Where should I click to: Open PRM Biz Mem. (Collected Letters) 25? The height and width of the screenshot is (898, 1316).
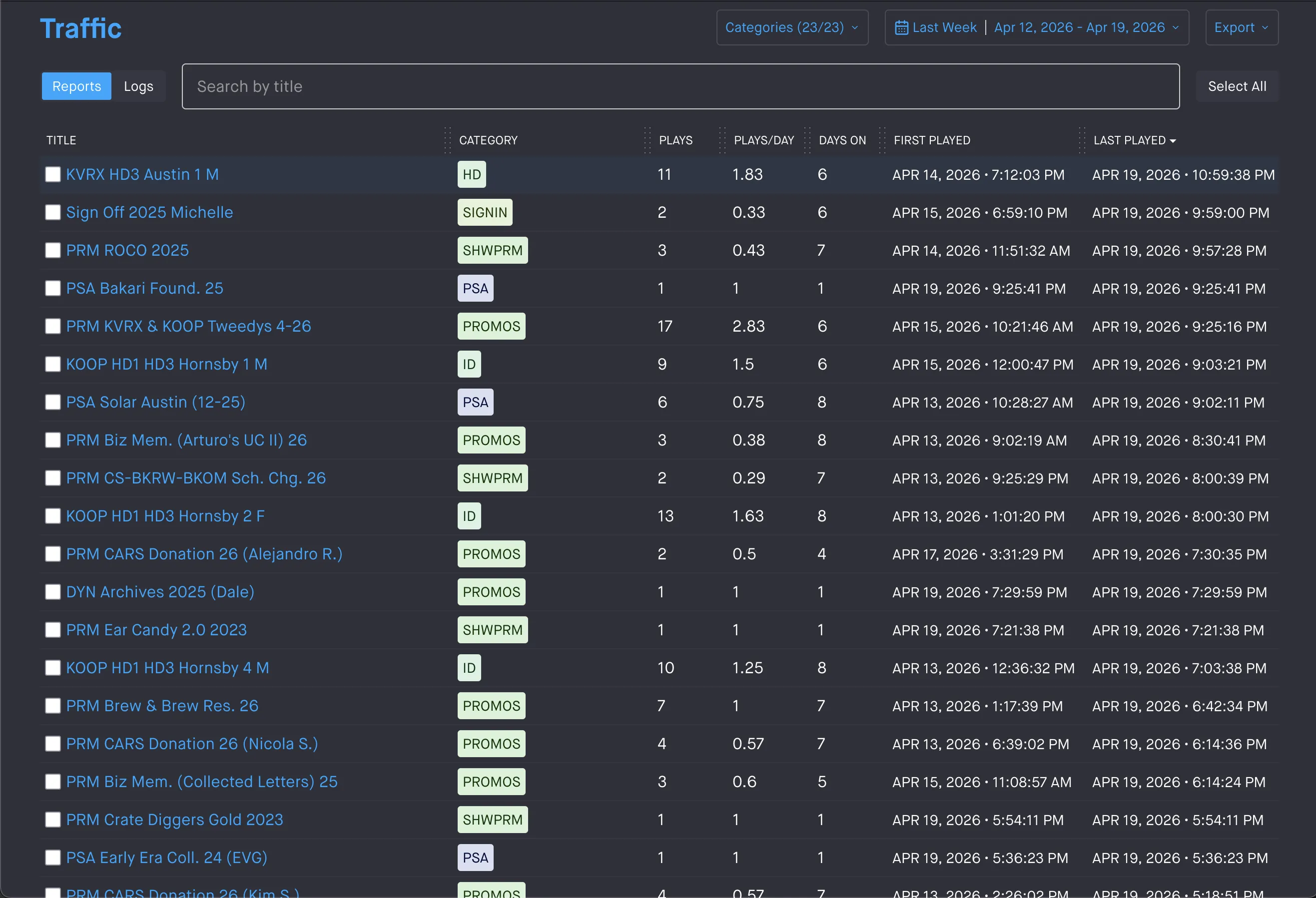tap(201, 781)
